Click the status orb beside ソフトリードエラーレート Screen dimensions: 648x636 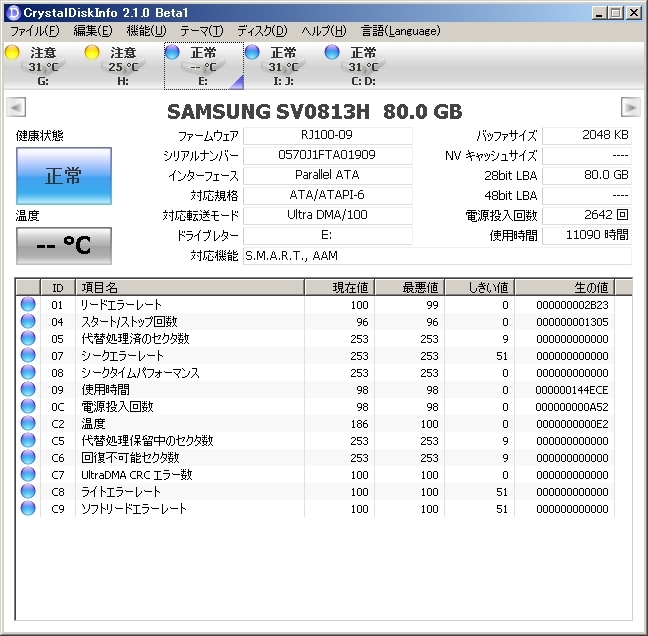click(28, 509)
